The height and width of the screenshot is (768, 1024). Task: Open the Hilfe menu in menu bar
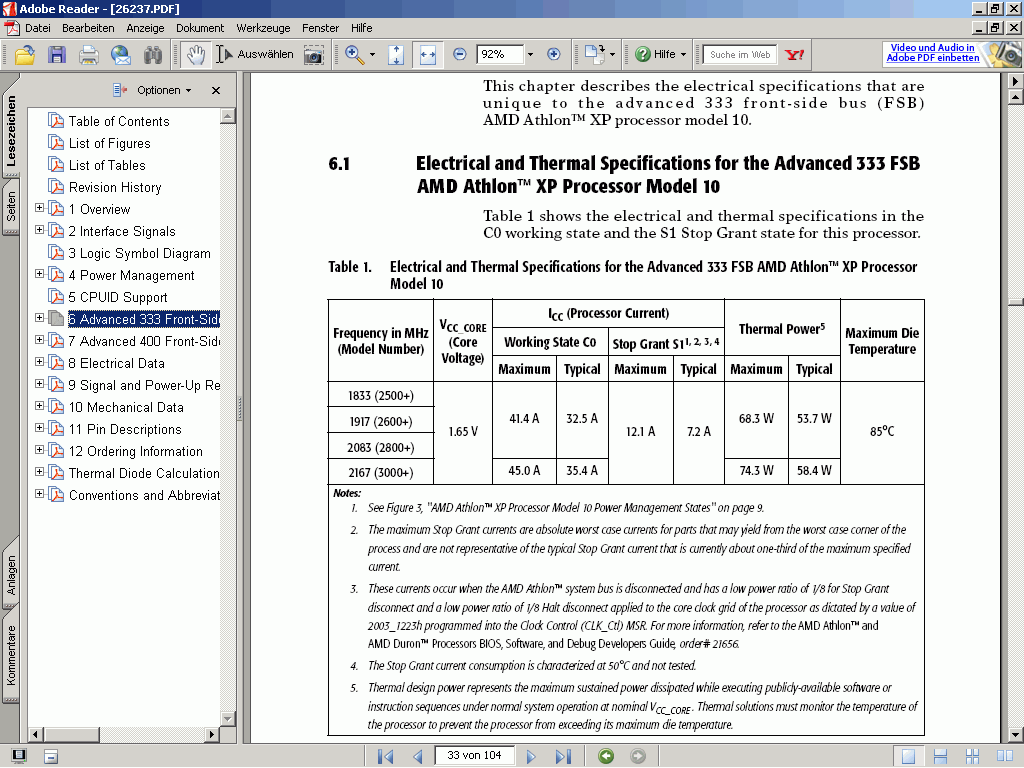click(x=361, y=28)
